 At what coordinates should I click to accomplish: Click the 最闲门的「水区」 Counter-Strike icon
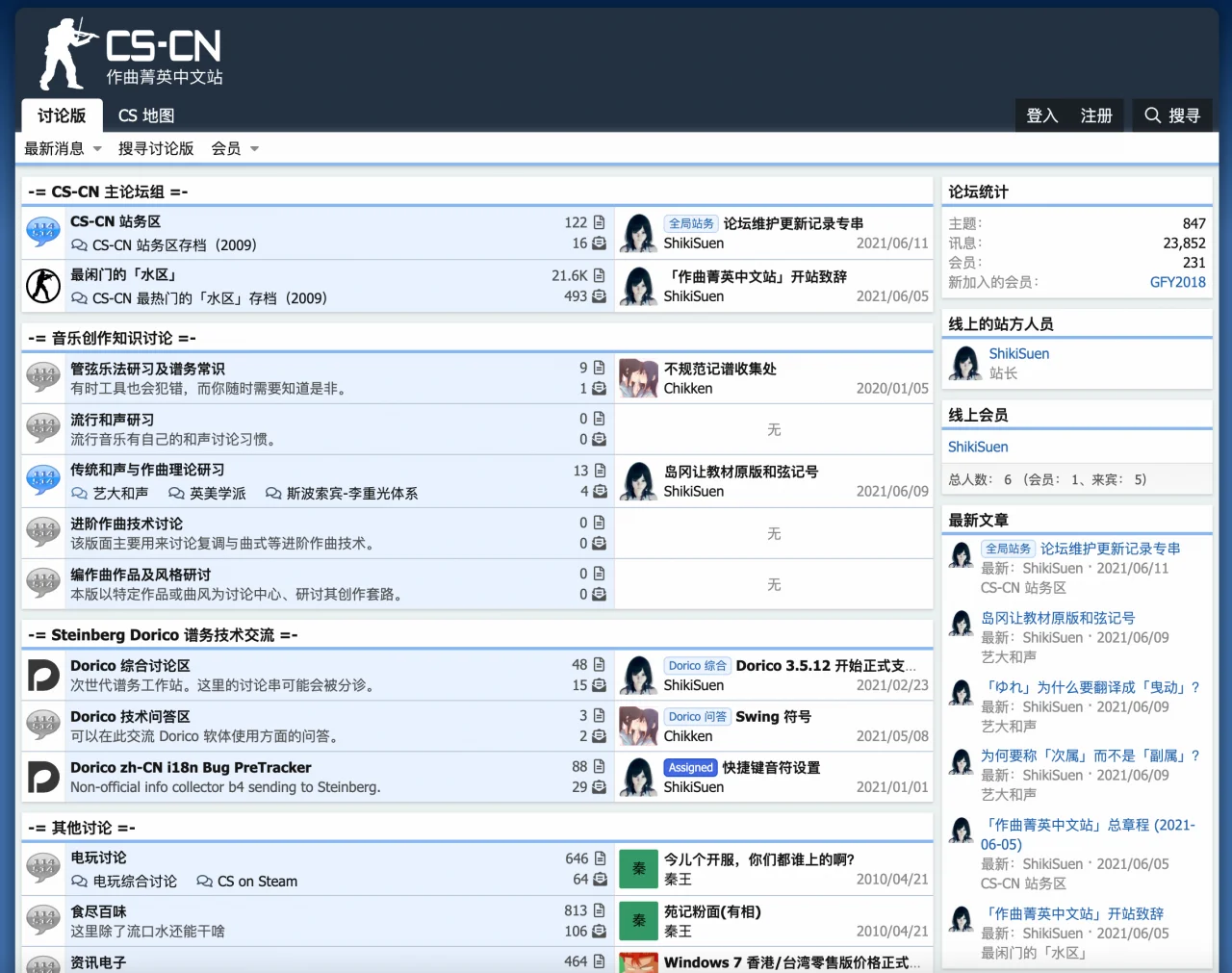click(43, 286)
